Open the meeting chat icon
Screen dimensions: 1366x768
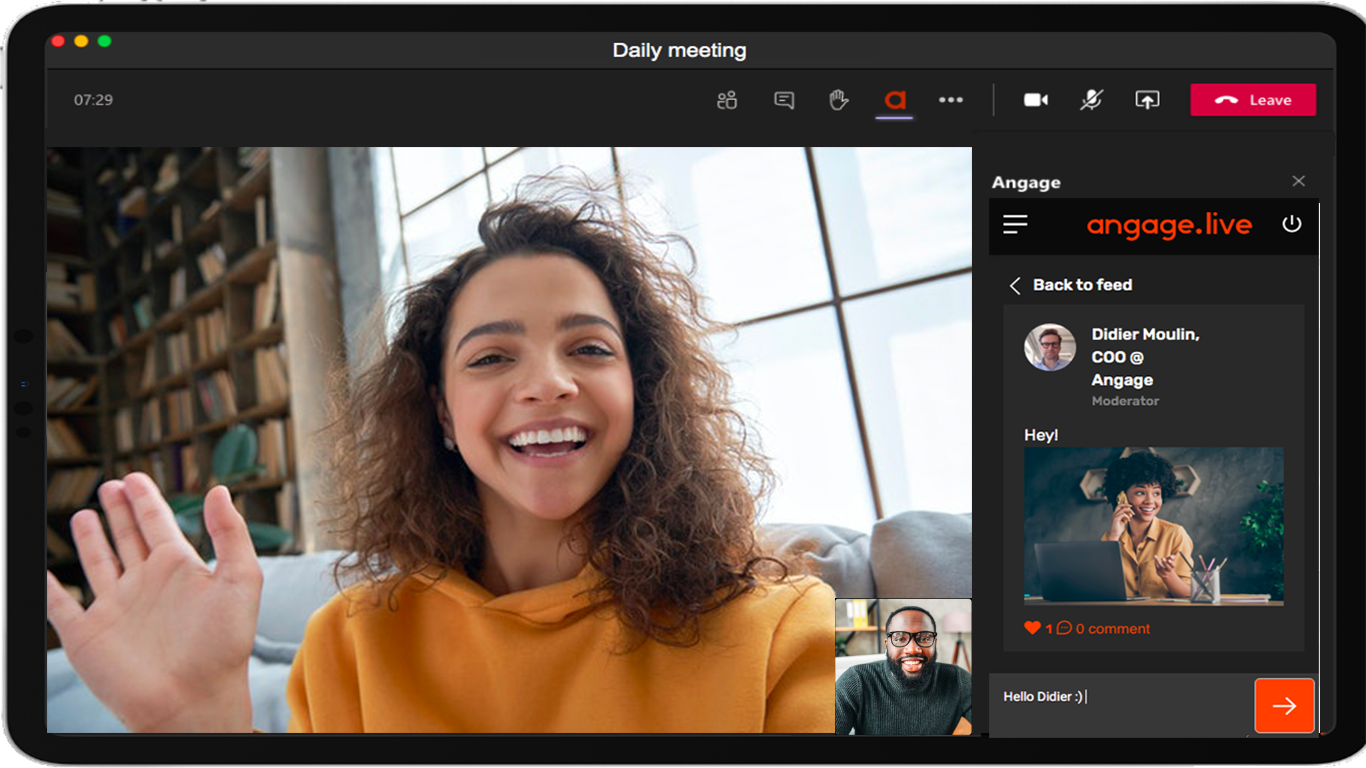click(x=784, y=100)
